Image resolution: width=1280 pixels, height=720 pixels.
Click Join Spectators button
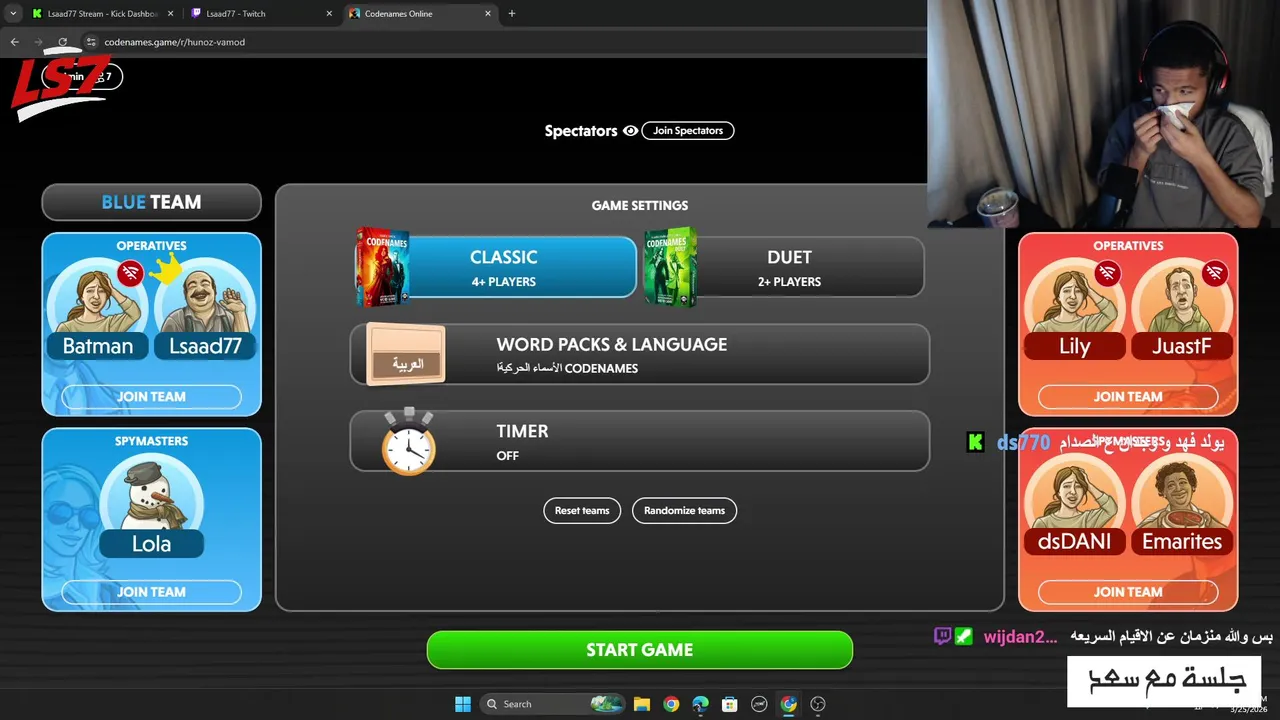point(688,131)
